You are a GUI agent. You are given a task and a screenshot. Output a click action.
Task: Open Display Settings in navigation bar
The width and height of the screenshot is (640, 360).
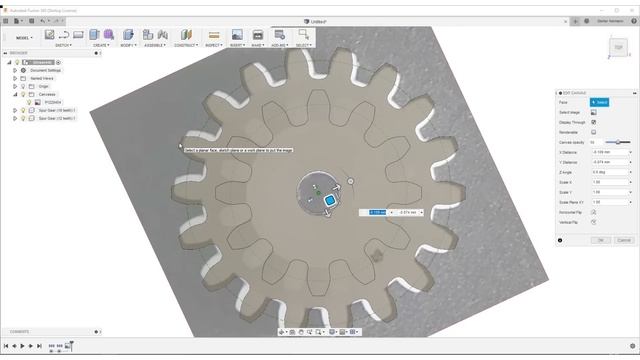coord(332,332)
